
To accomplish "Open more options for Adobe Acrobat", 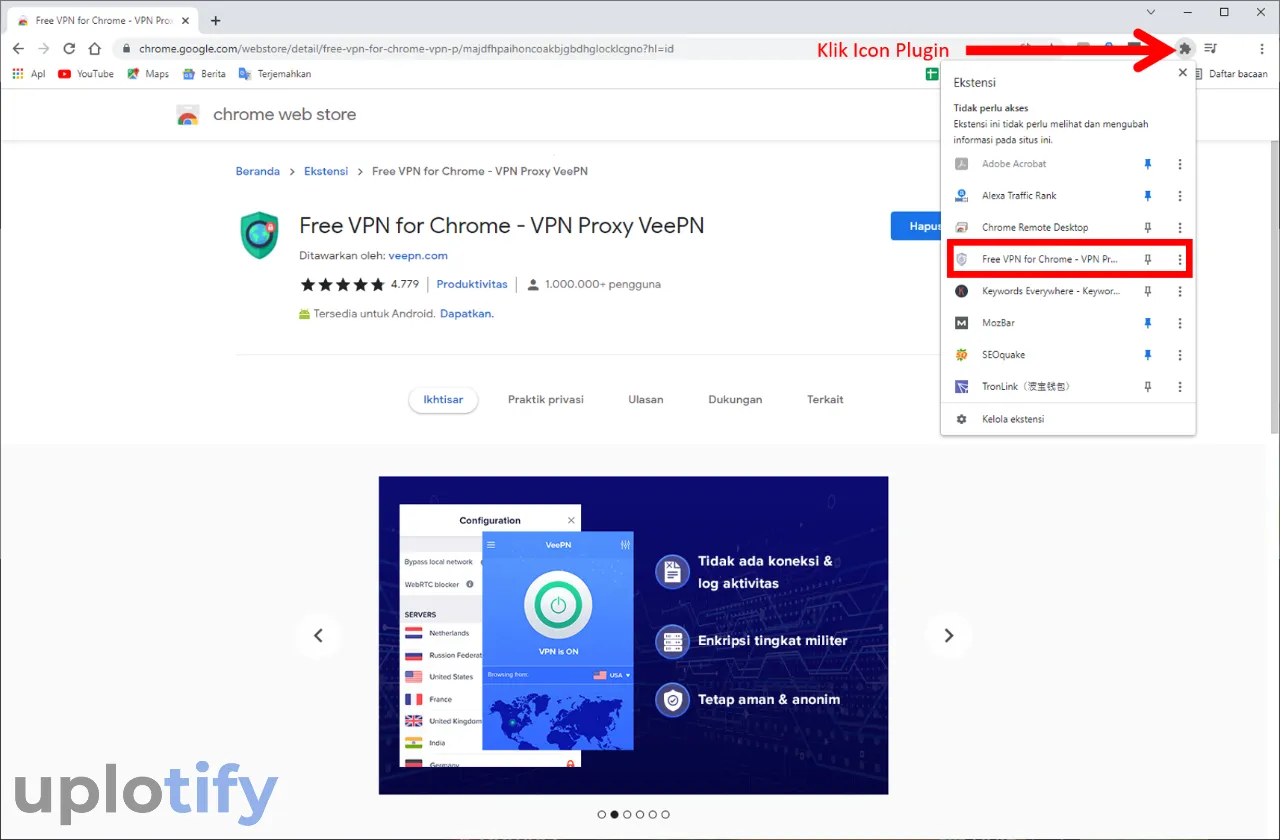I will coord(1180,164).
